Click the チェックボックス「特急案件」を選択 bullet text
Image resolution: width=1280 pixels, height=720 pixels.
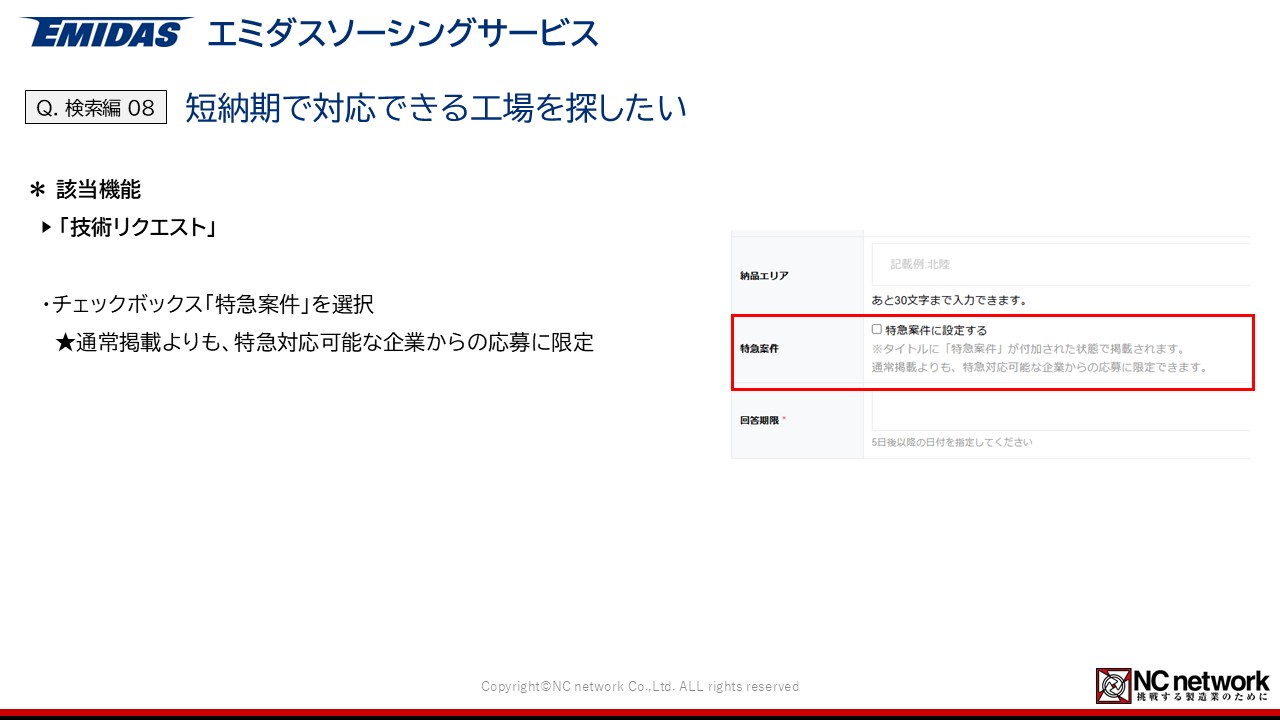(212, 304)
